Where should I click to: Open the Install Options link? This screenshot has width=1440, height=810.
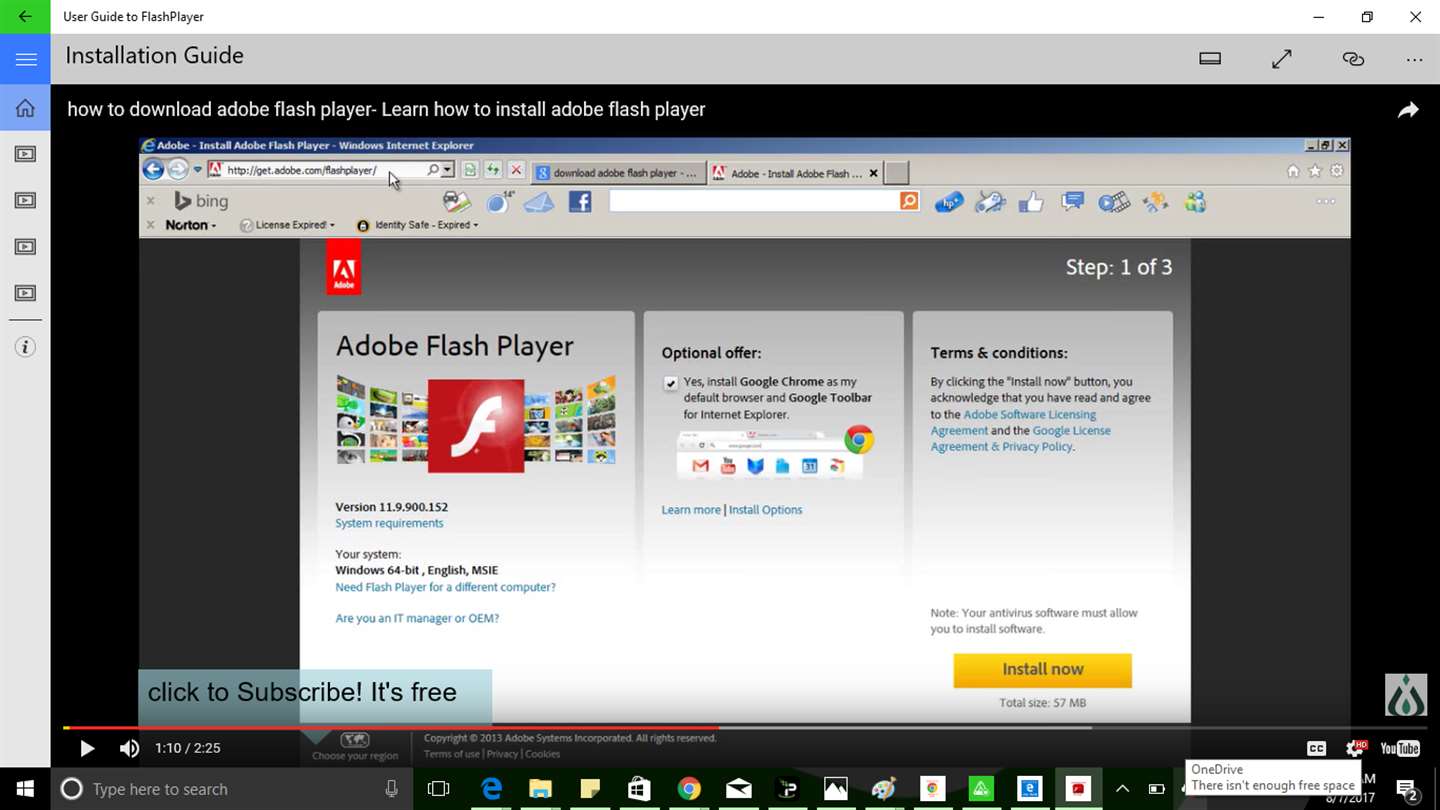tap(765, 510)
